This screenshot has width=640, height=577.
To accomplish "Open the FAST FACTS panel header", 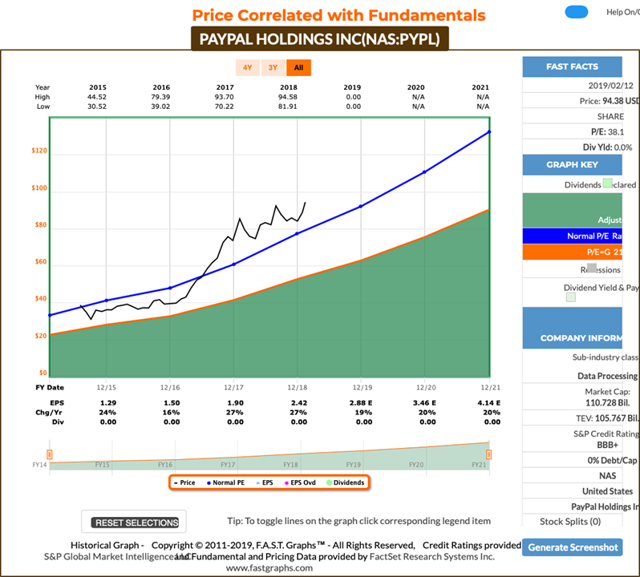I will 572,67.
